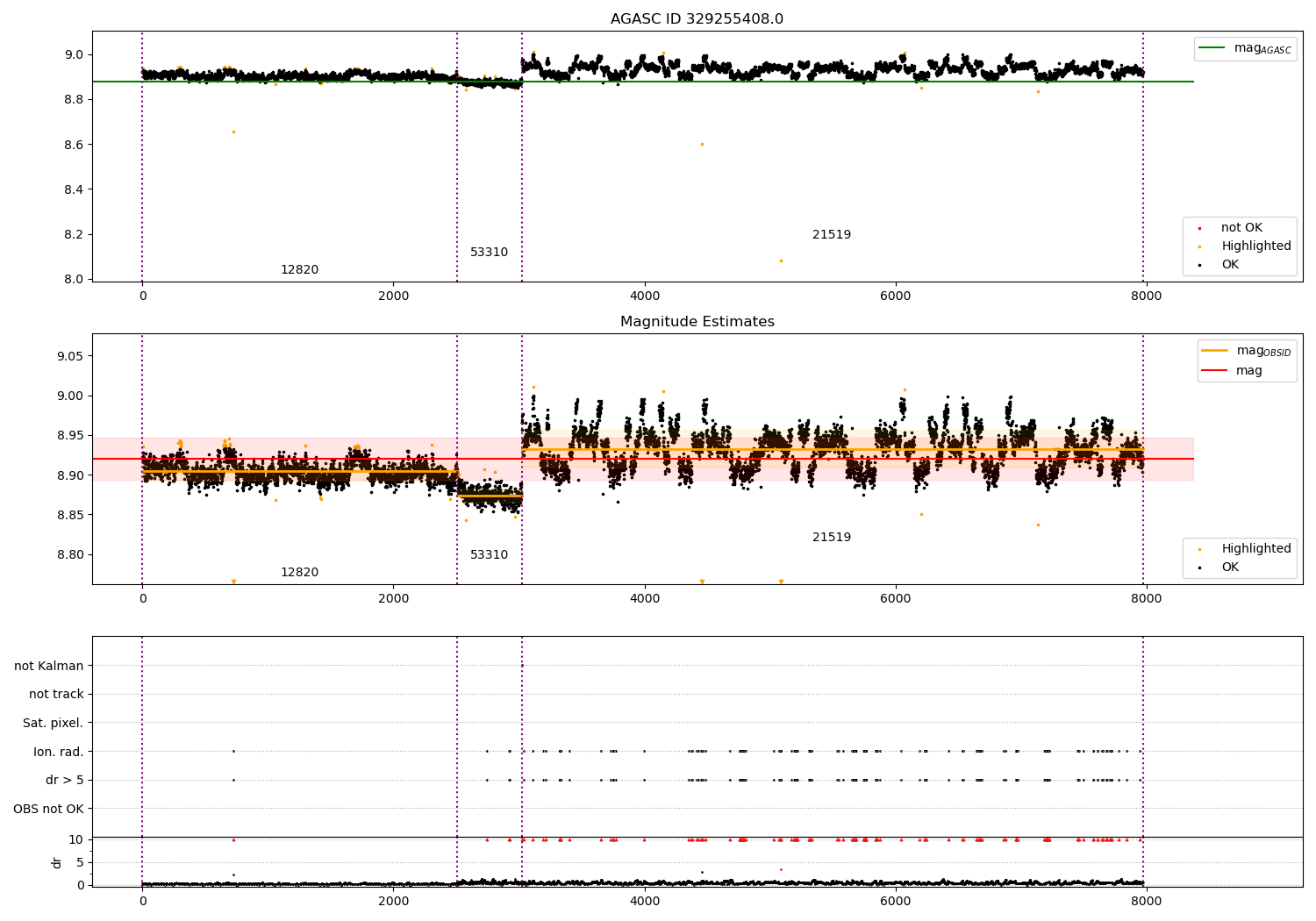The height and width of the screenshot is (921, 1316).
Task: Click the obsid label 21519 in top plot
Action: click(x=832, y=235)
